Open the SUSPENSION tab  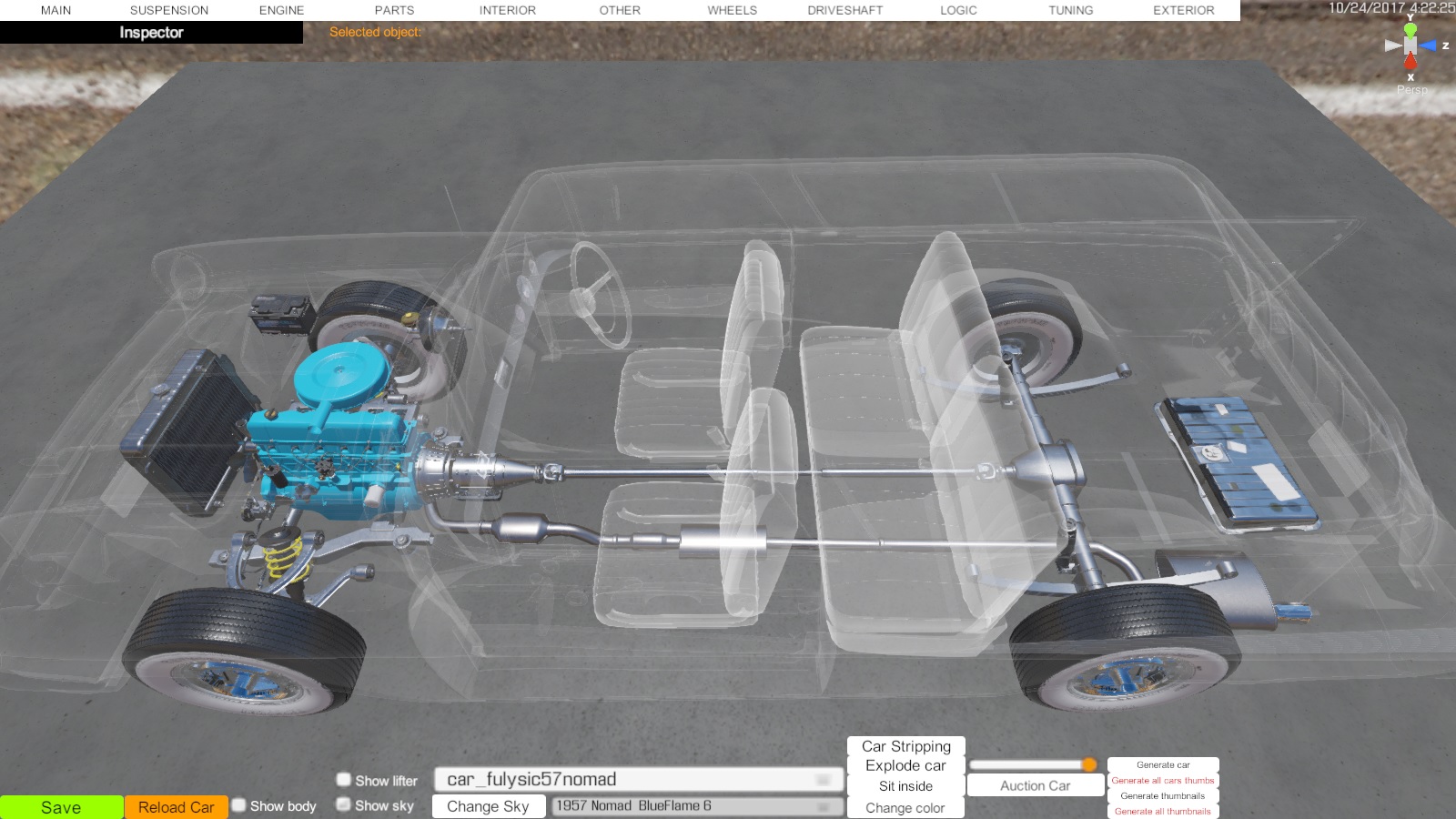tap(168, 10)
